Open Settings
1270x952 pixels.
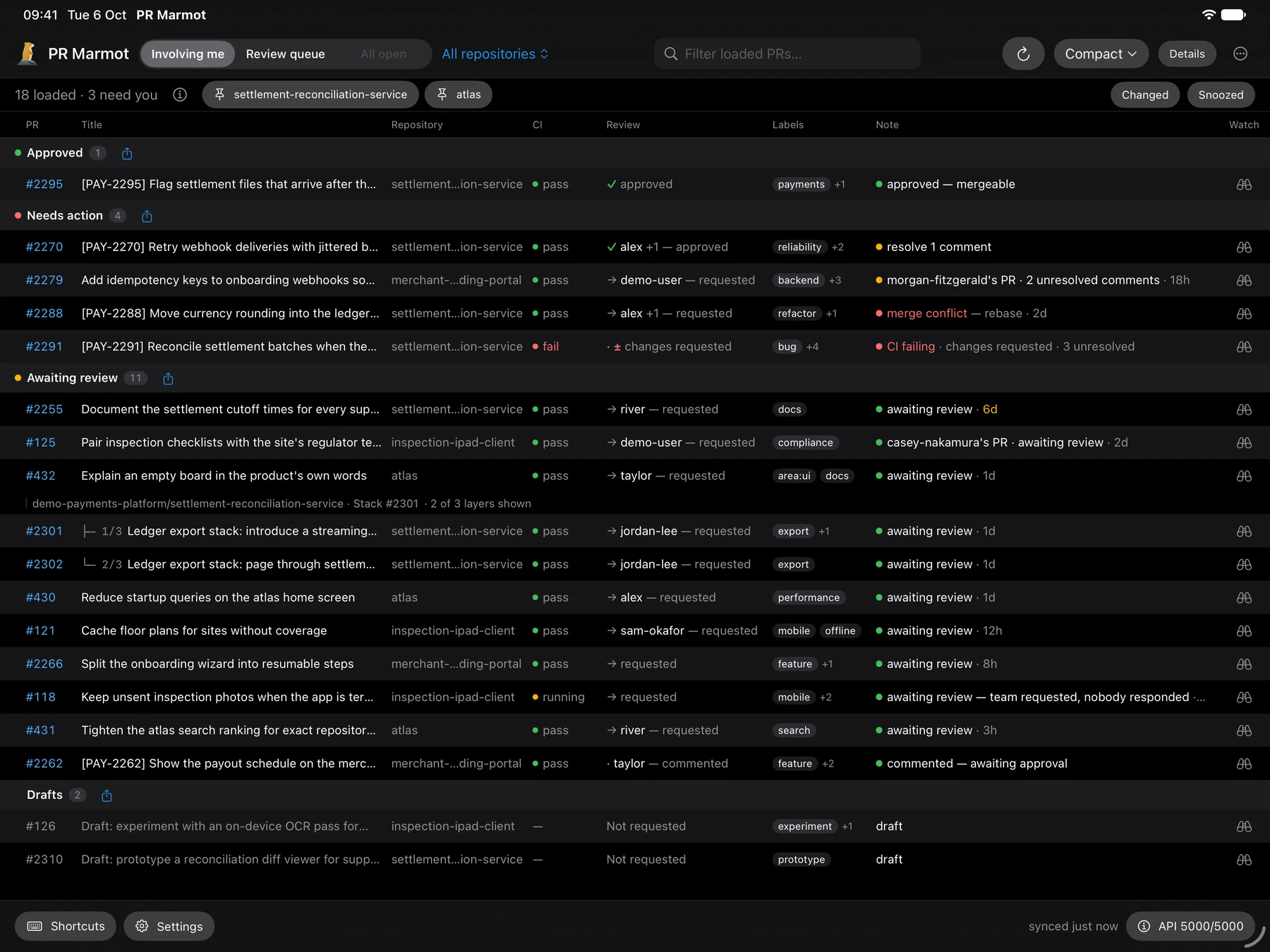tap(169, 926)
